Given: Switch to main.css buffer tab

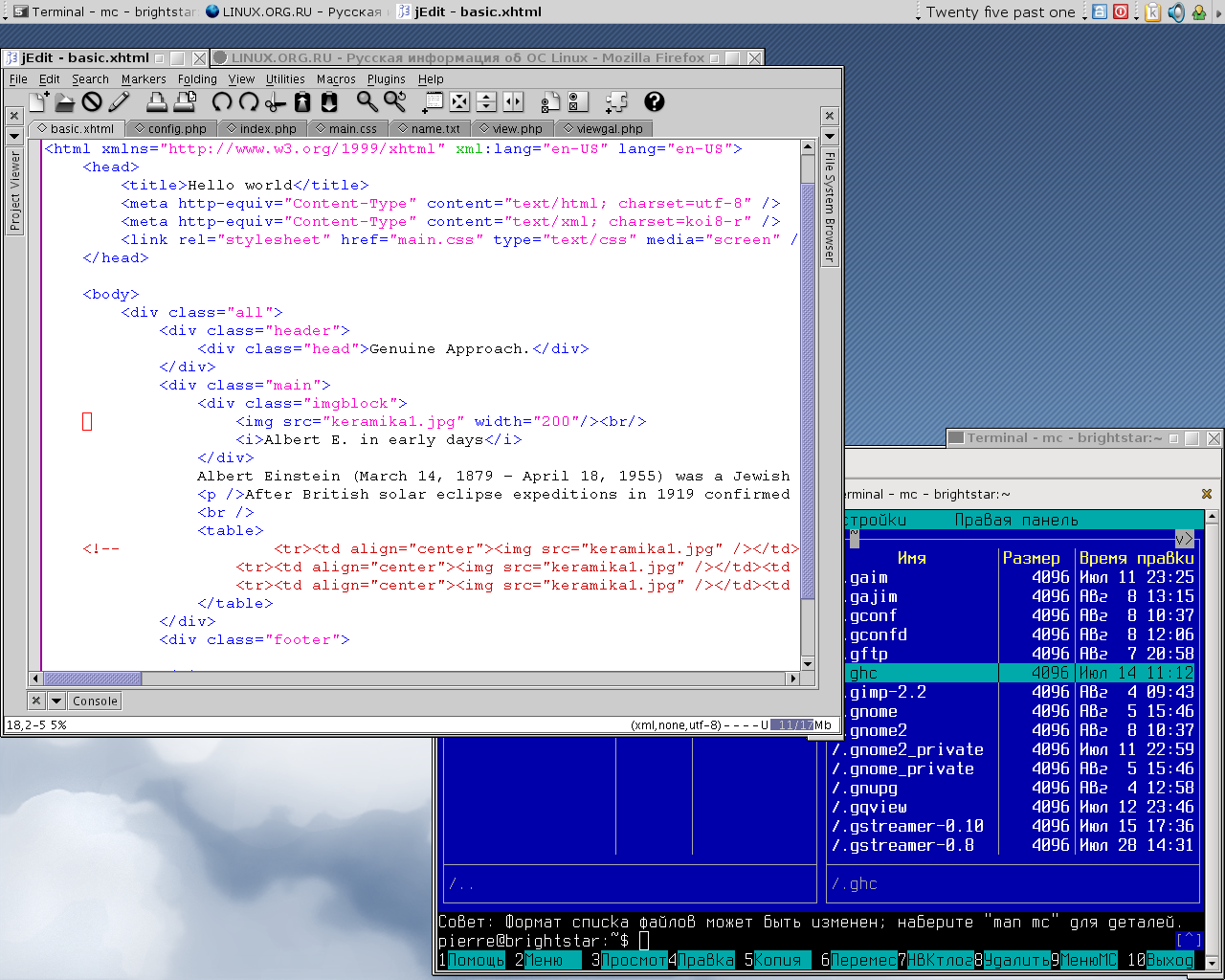Looking at the screenshot, I should (347, 128).
